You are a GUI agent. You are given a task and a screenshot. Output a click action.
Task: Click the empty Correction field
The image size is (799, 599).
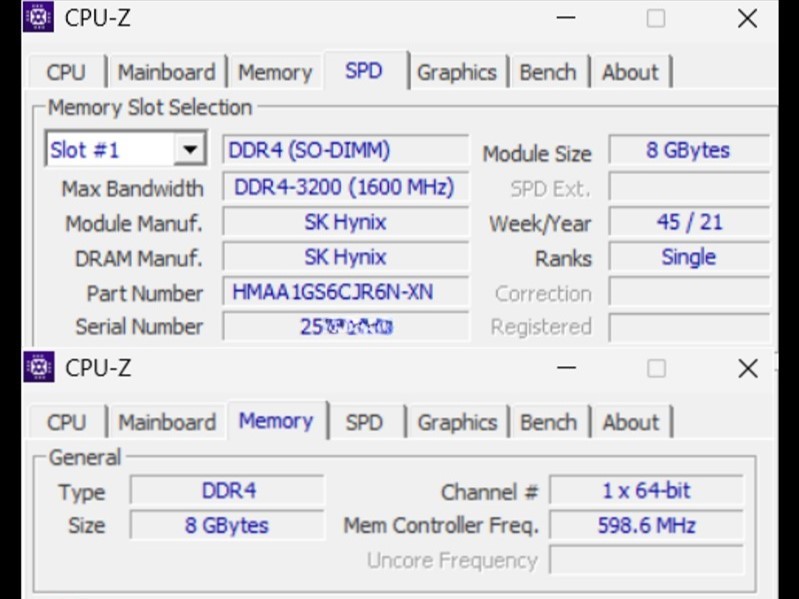pos(689,292)
